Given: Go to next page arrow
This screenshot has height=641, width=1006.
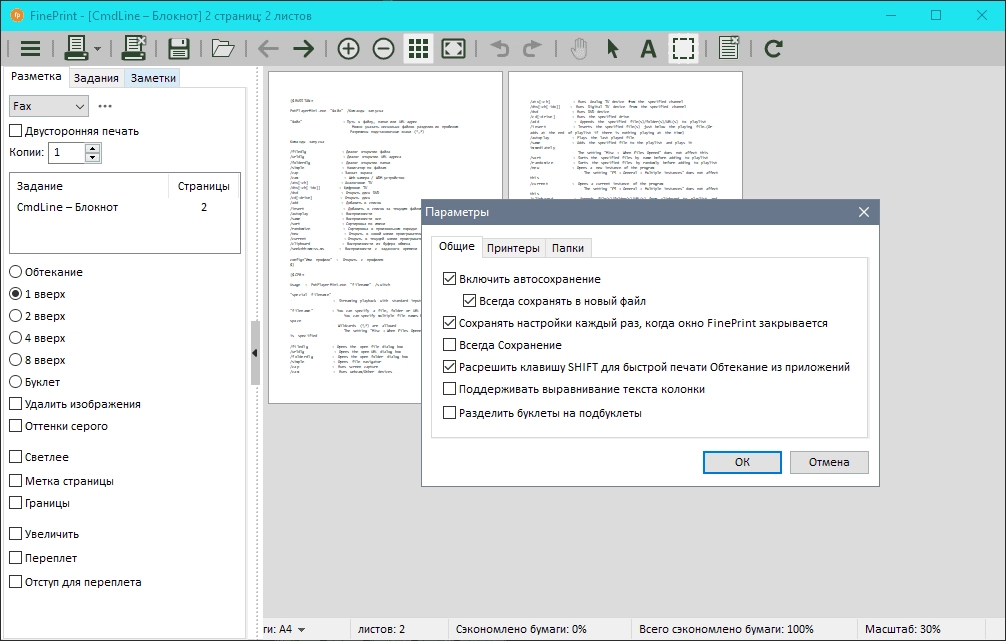Looking at the screenshot, I should [303, 49].
